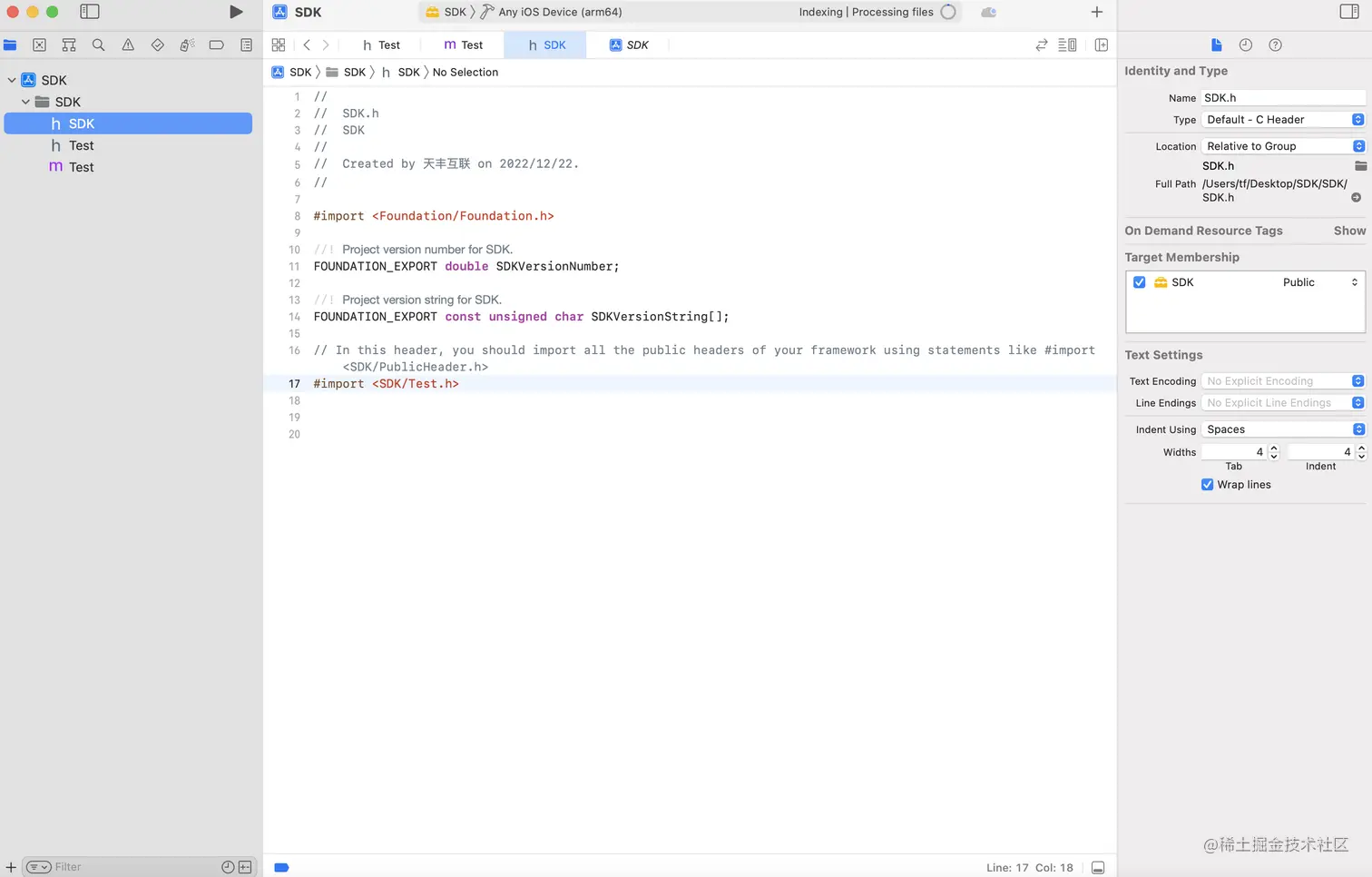The image size is (1372, 877).
Task: Select Test.h in the navigator
Action: point(128,145)
